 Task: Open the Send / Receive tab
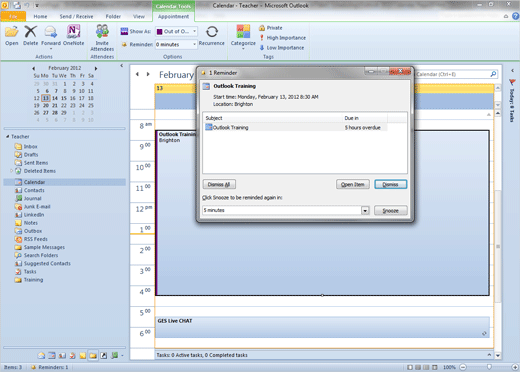[x=76, y=16]
